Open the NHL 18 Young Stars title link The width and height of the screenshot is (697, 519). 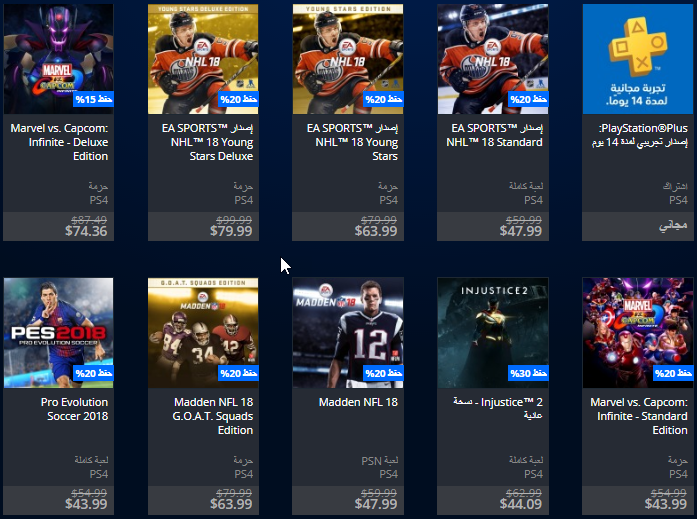coord(353,142)
